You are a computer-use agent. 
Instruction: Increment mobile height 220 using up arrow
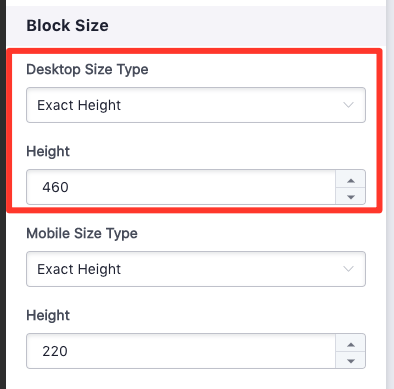tap(351, 344)
